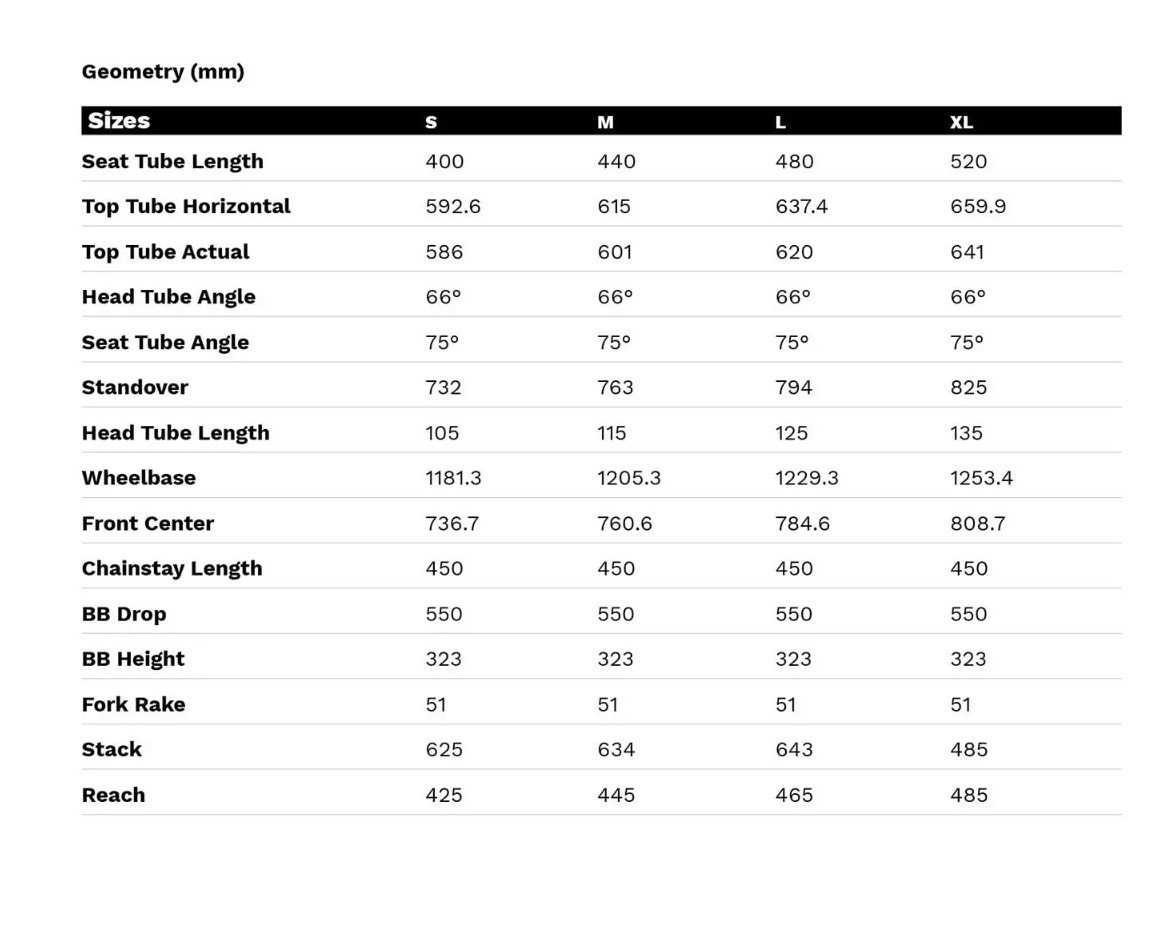Select the 634 stack value

616,750
